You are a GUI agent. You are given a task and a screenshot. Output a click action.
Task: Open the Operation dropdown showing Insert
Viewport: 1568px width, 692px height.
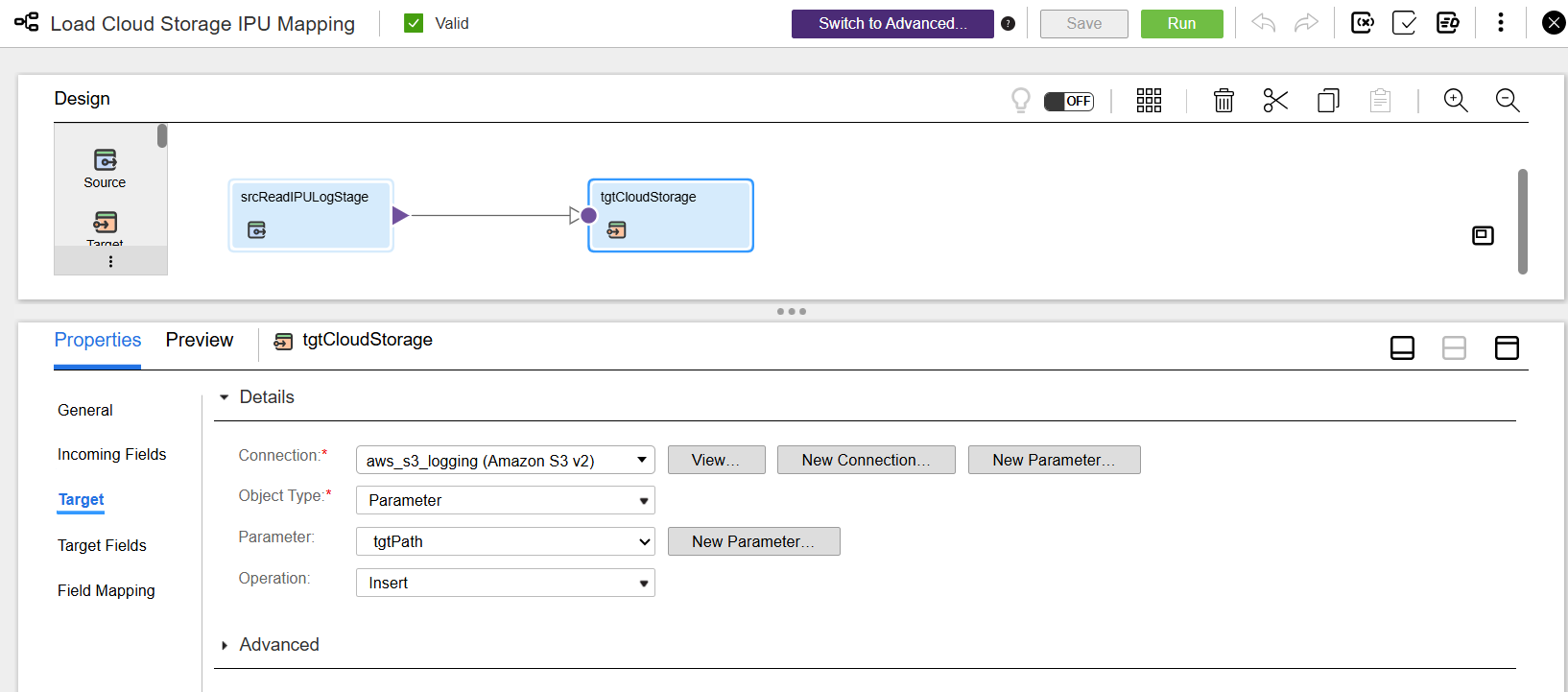point(506,583)
